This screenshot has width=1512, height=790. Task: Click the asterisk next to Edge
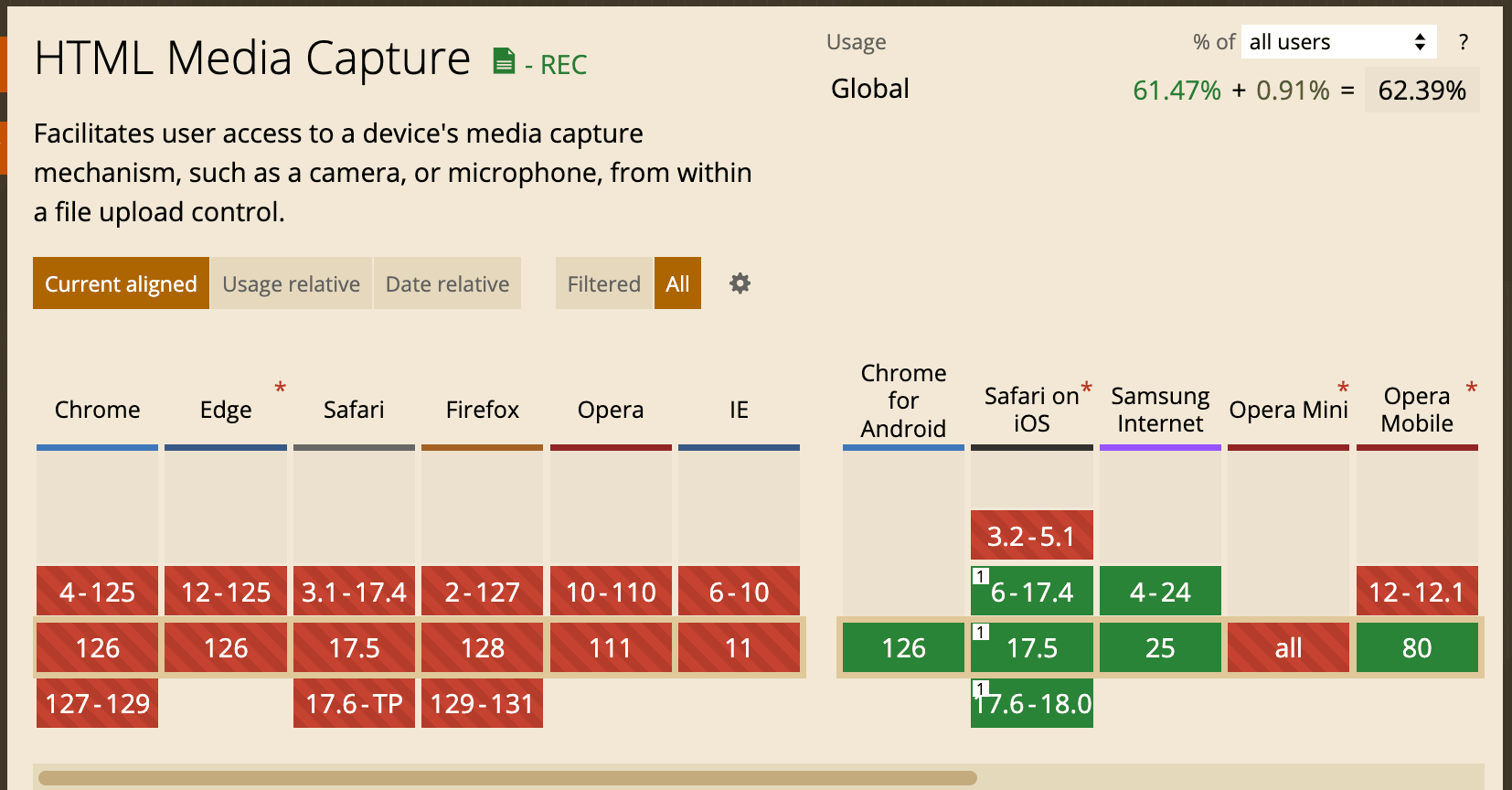(281, 388)
